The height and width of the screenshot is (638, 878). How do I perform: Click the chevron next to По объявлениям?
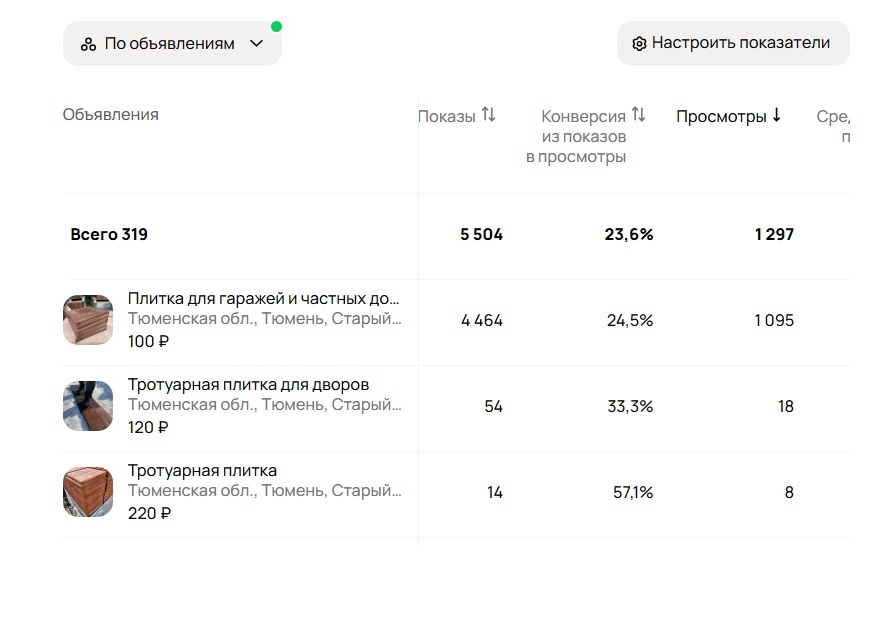(257, 44)
